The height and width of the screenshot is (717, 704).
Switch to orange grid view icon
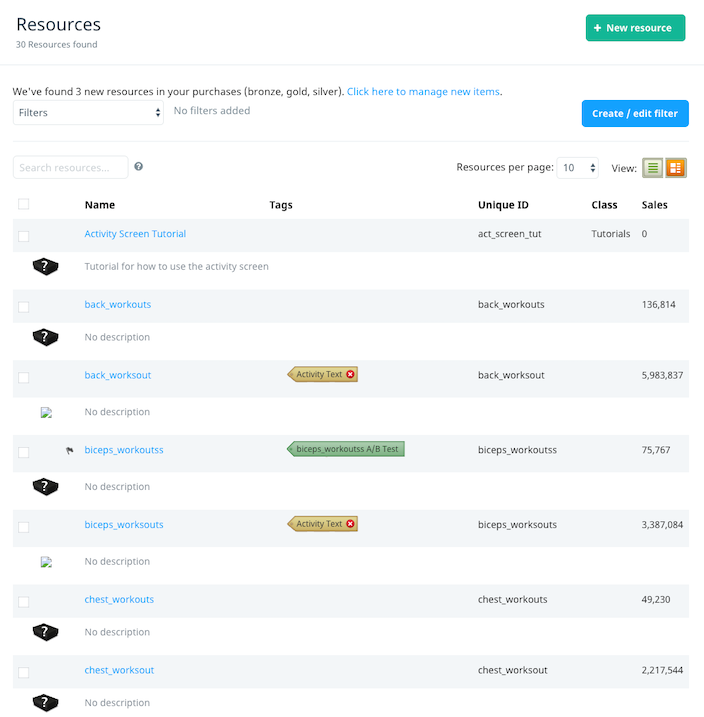tap(676, 168)
